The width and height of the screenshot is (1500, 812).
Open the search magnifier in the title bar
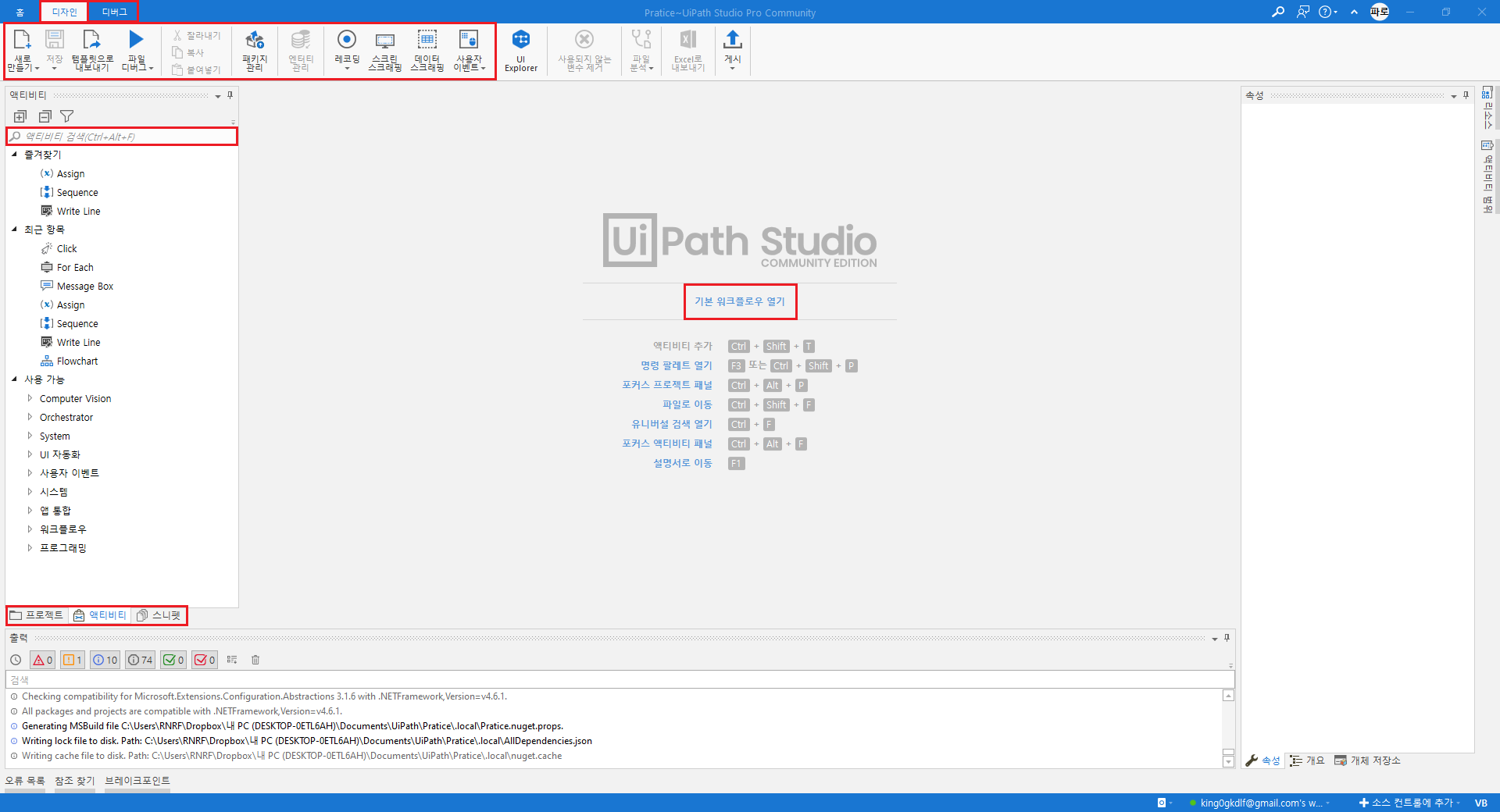click(1278, 12)
